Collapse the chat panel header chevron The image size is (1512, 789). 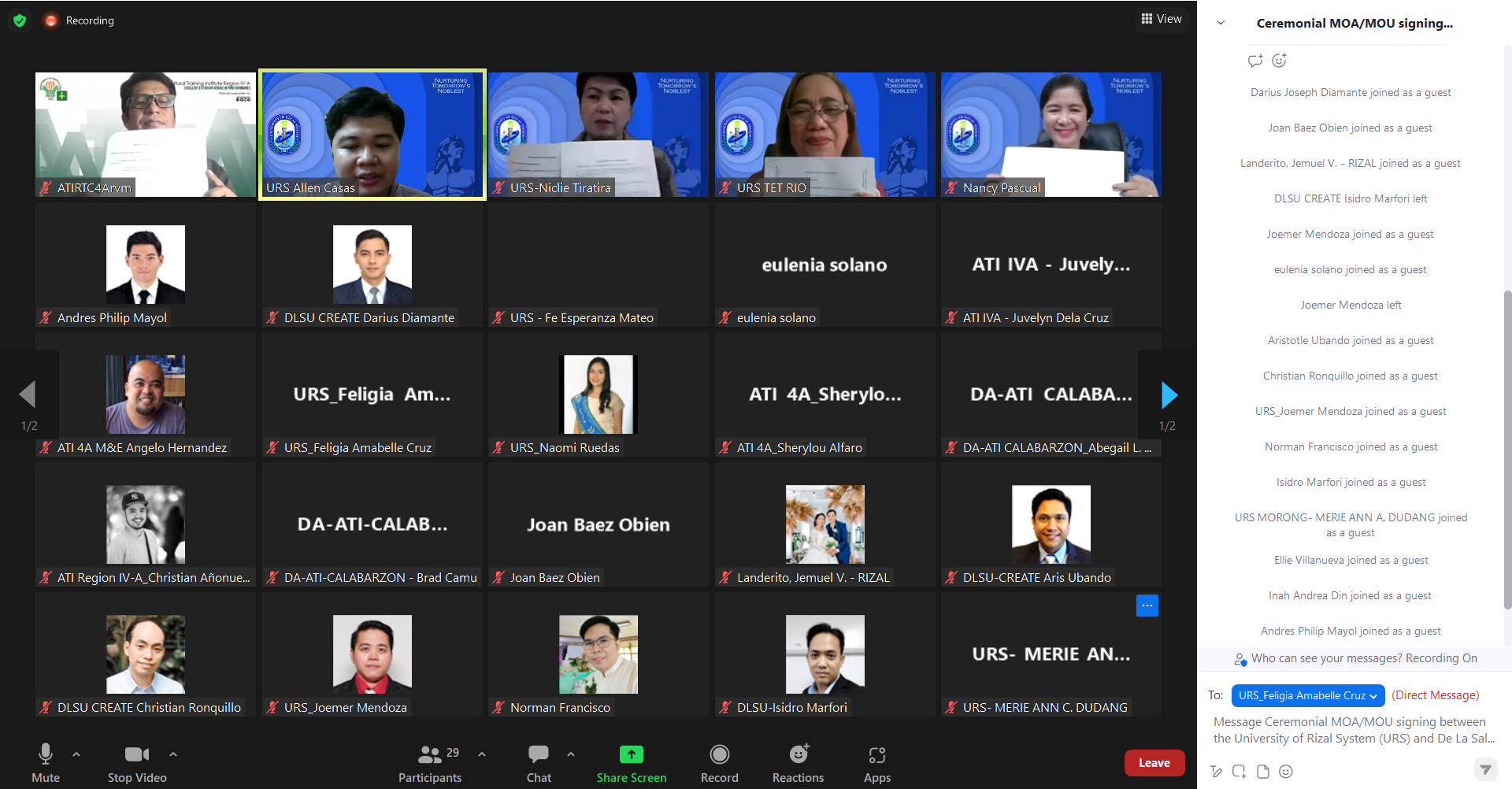(1221, 23)
